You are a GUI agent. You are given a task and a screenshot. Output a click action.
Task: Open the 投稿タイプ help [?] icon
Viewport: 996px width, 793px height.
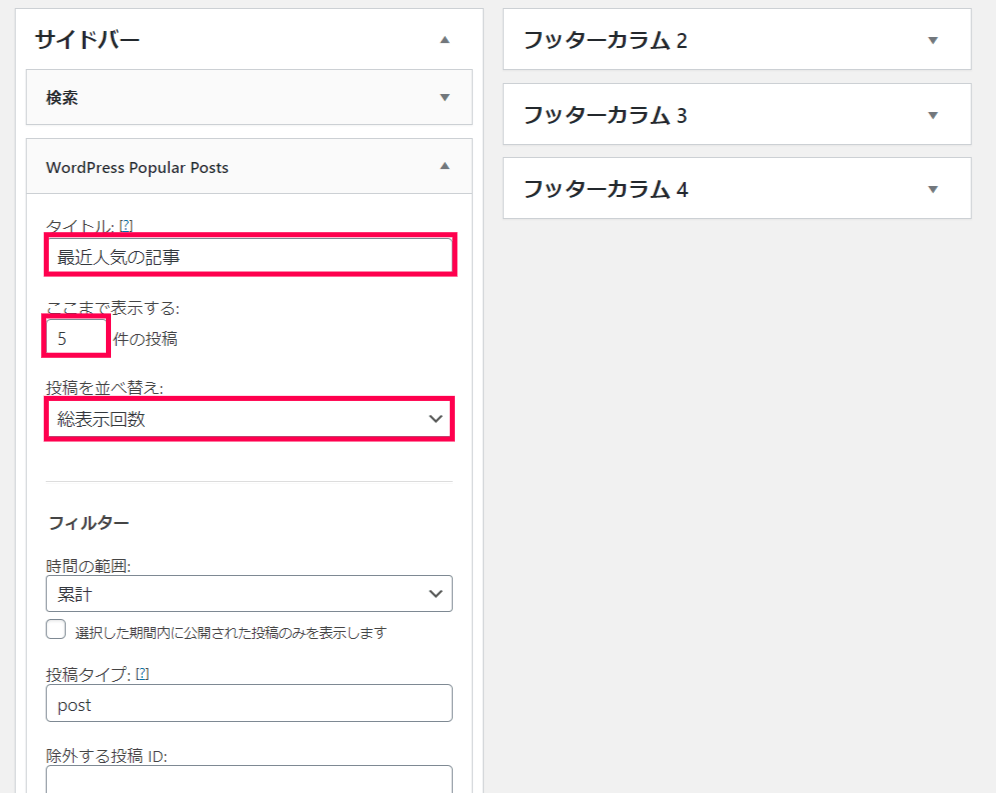pos(142,674)
